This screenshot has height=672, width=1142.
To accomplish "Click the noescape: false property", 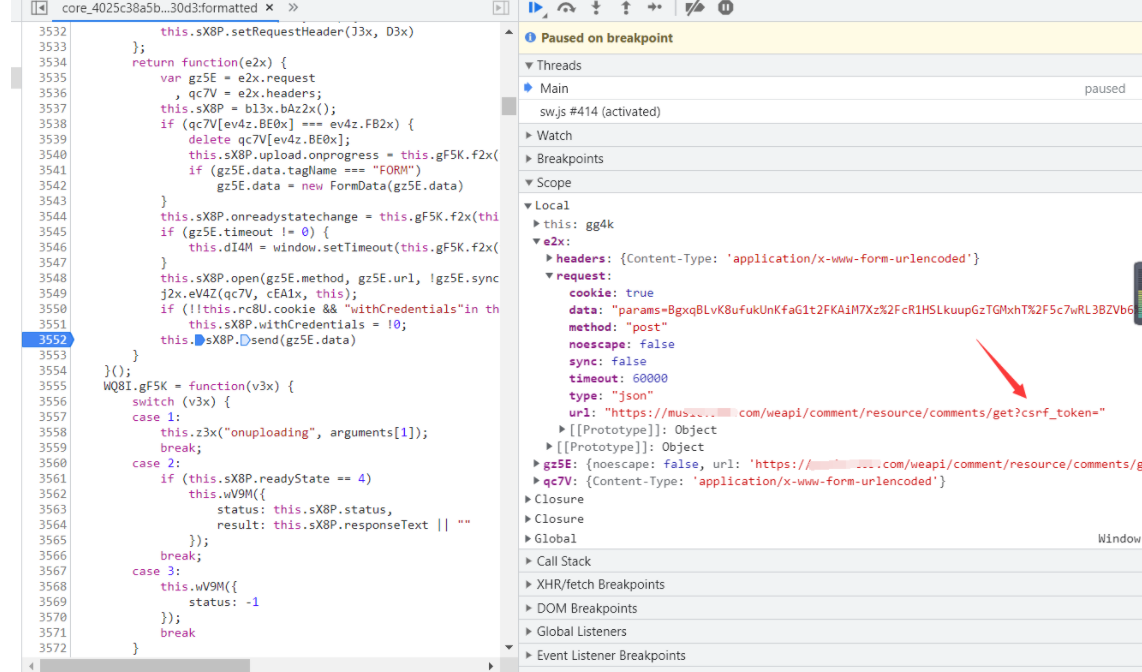I will tap(621, 344).
